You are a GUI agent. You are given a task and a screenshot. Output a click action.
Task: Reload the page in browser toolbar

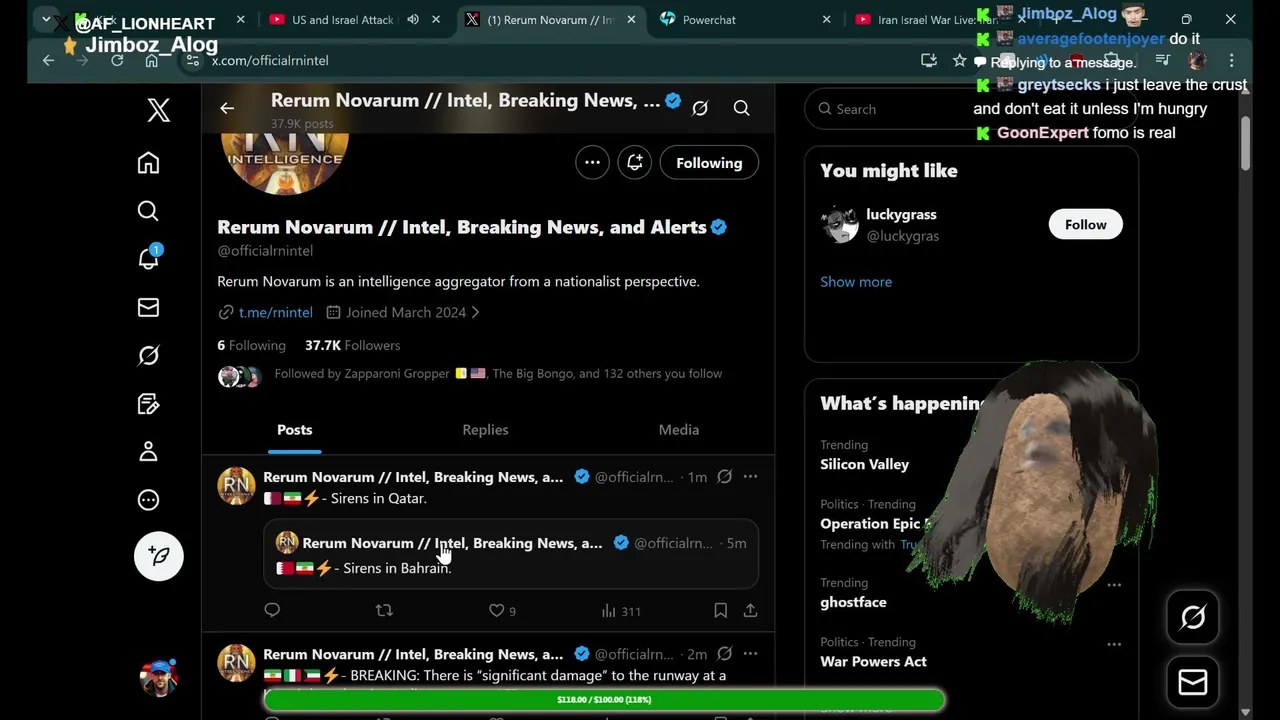point(117,60)
